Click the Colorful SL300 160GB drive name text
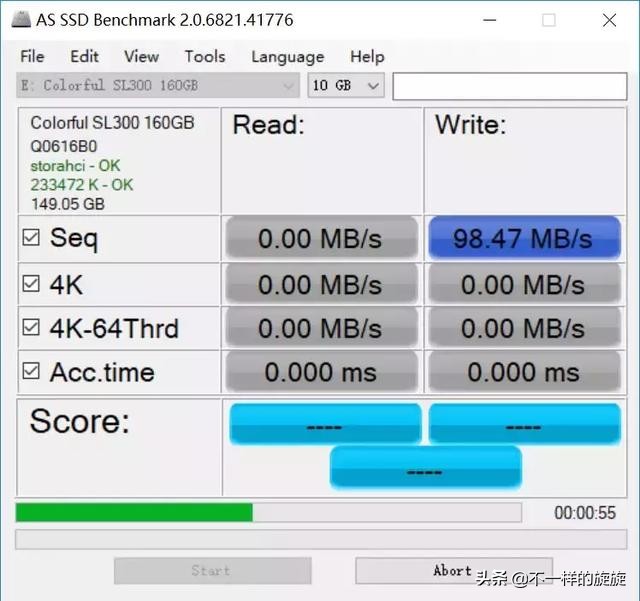 pyautogui.click(x=112, y=123)
